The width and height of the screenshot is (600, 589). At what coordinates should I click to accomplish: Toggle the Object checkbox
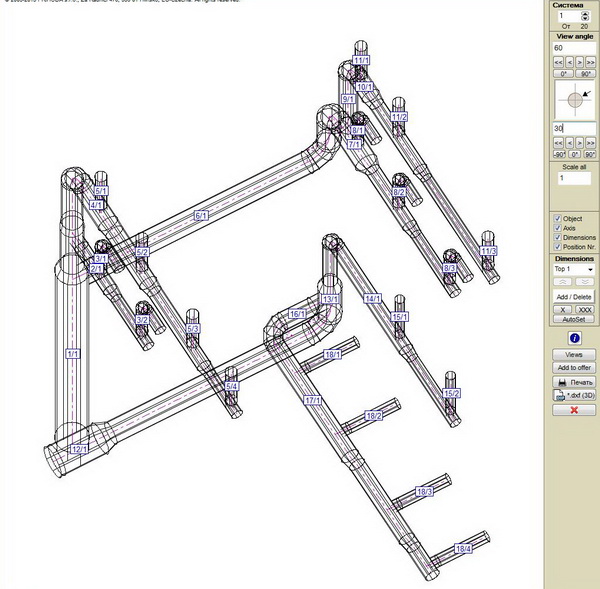click(558, 218)
